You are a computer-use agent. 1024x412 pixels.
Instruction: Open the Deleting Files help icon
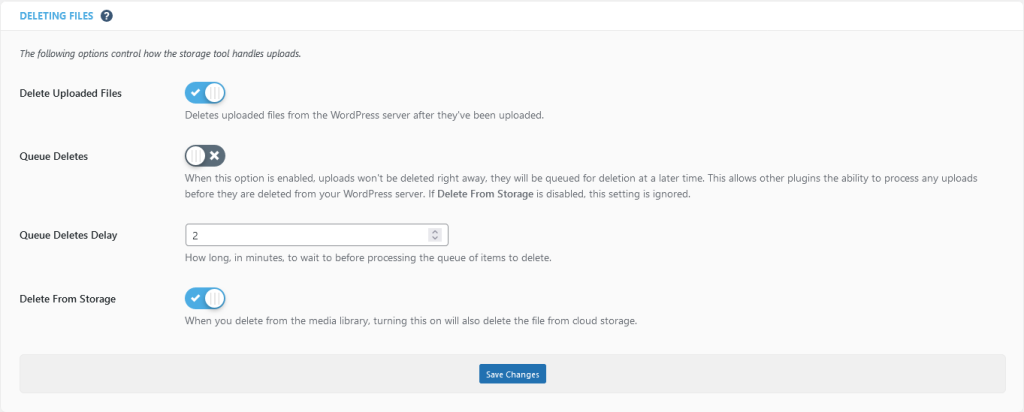click(107, 16)
